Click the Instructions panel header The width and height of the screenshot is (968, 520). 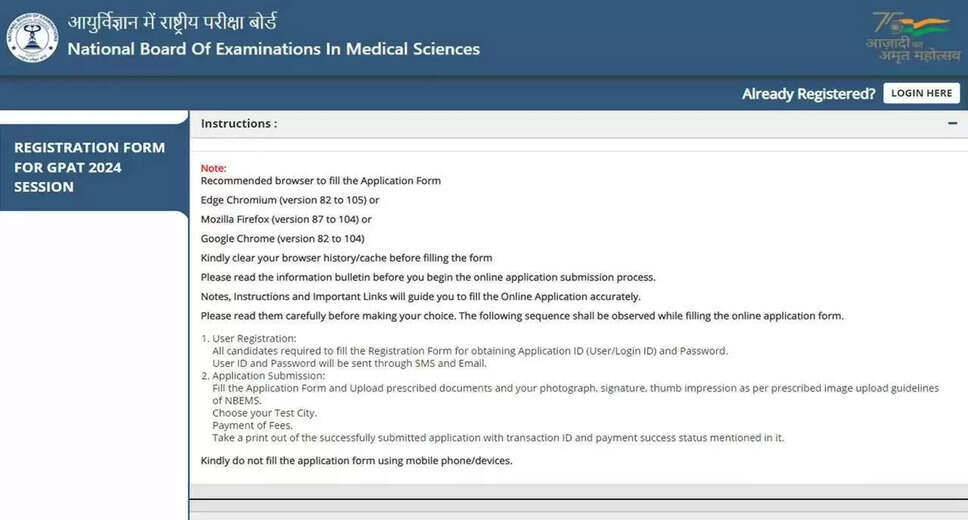pyautogui.click(x=578, y=124)
